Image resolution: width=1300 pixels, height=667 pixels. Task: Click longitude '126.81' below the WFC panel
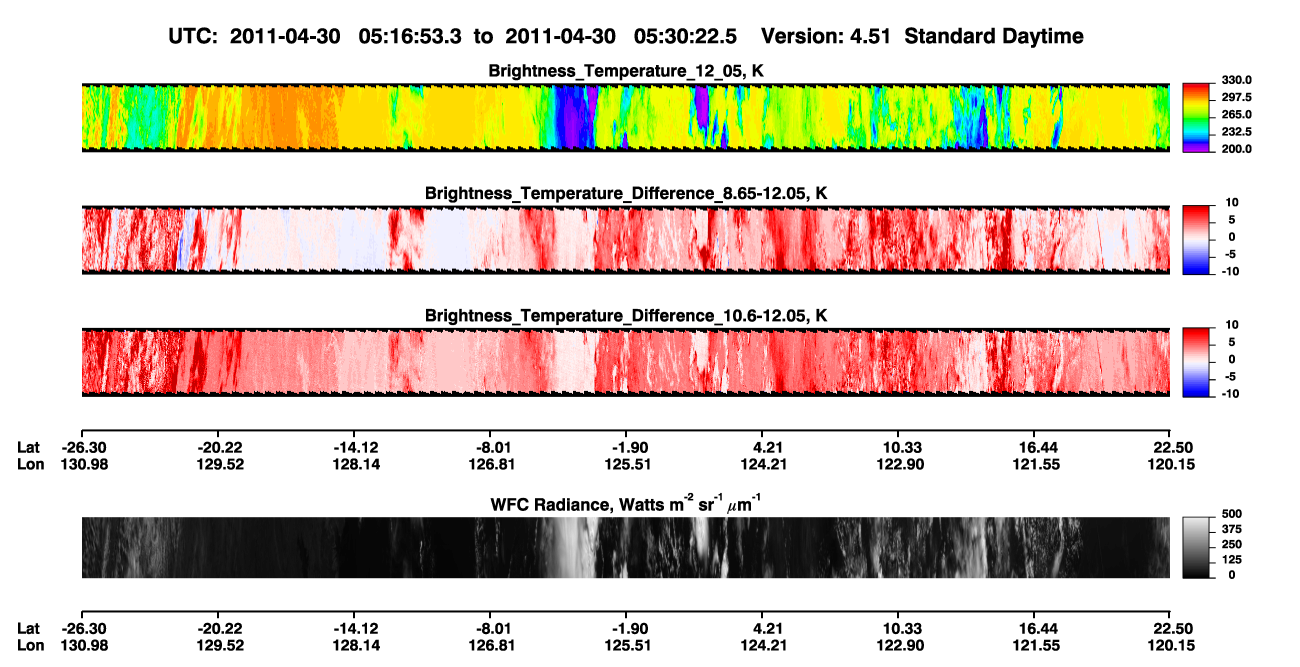[494, 645]
